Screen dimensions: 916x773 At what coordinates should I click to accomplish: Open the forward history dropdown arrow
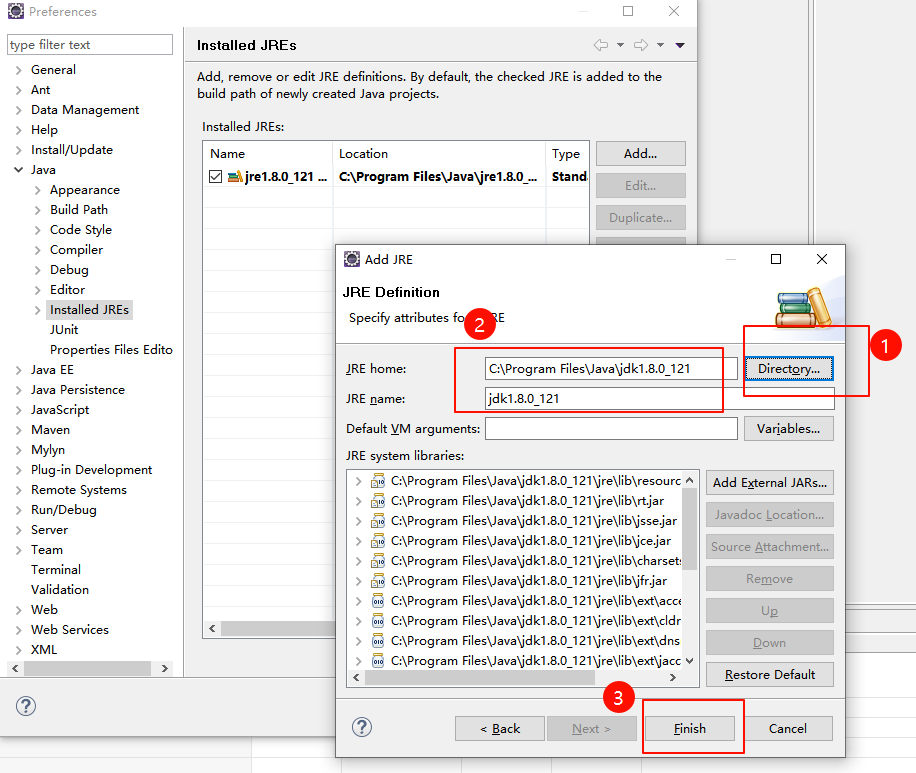click(660, 45)
